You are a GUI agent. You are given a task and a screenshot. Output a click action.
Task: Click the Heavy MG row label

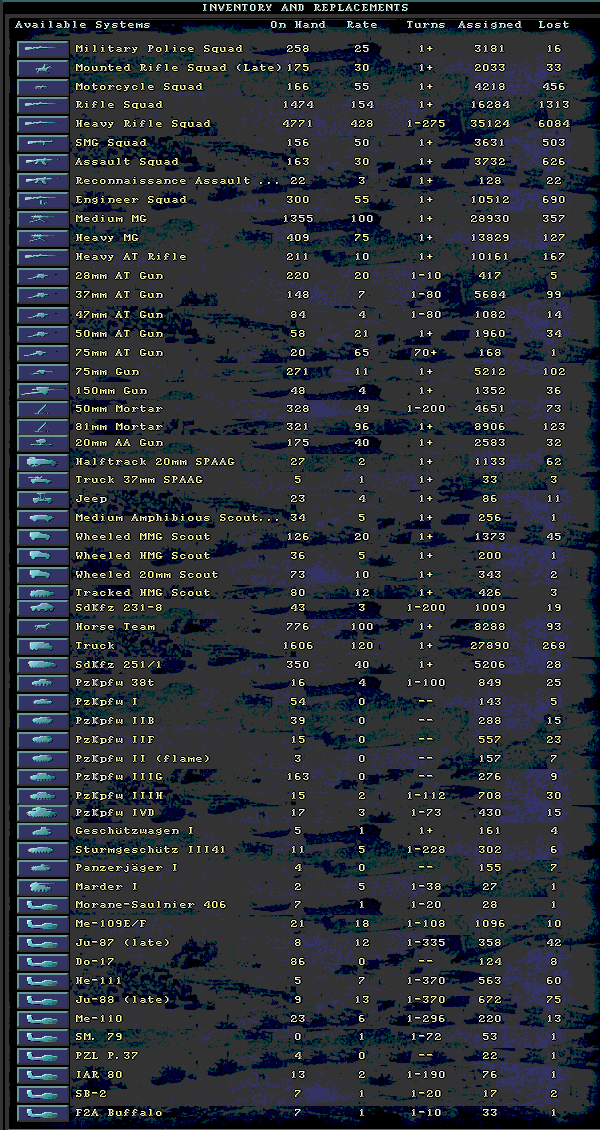107,237
